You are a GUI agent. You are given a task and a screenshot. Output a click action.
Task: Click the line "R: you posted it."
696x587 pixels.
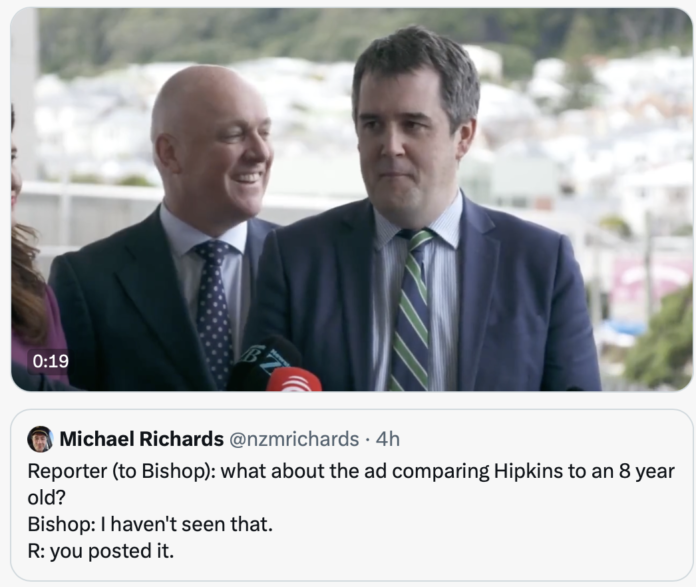tap(101, 551)
